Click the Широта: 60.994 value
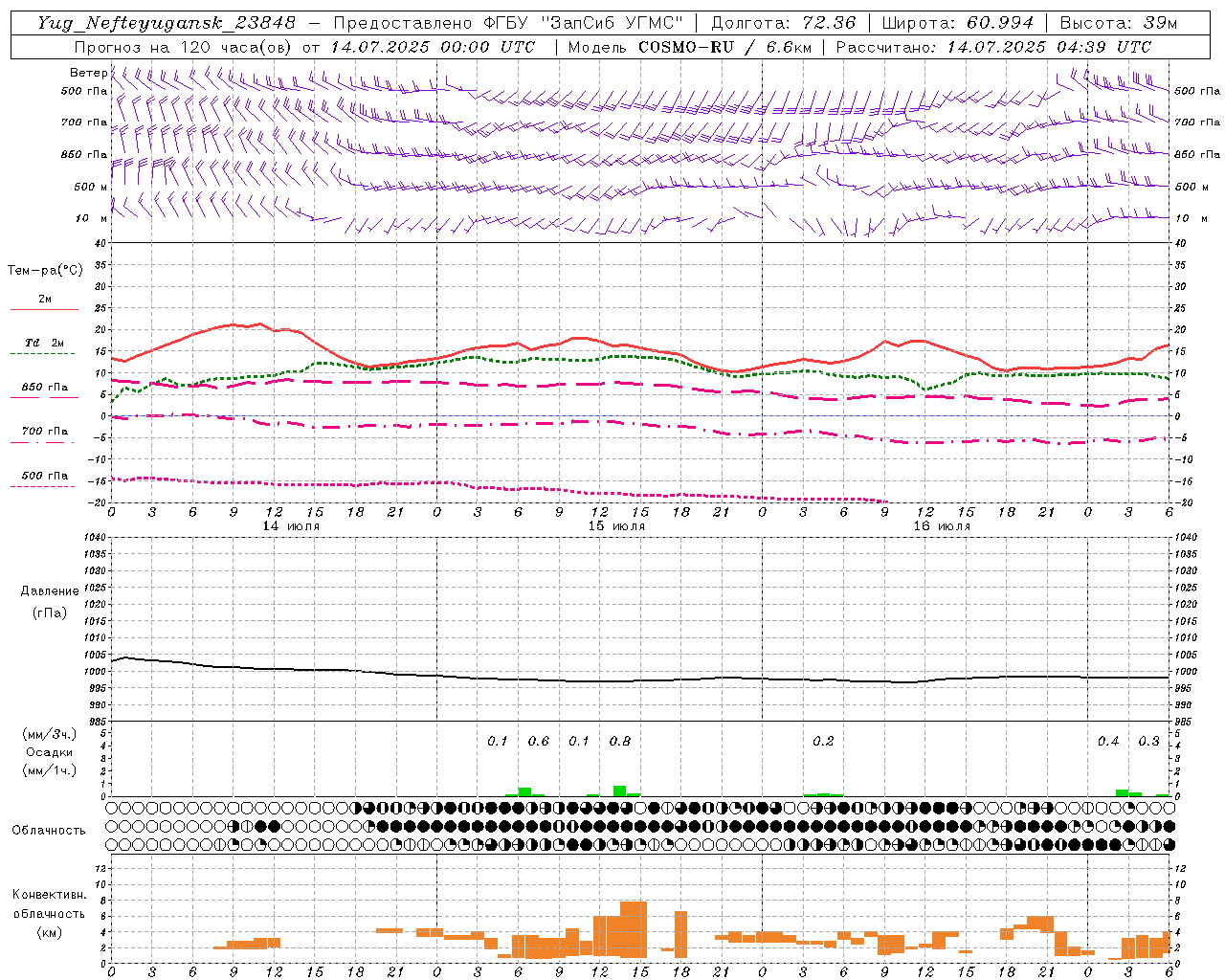The height and width of the screenshot is (980, 1225). tap(958, 23)
